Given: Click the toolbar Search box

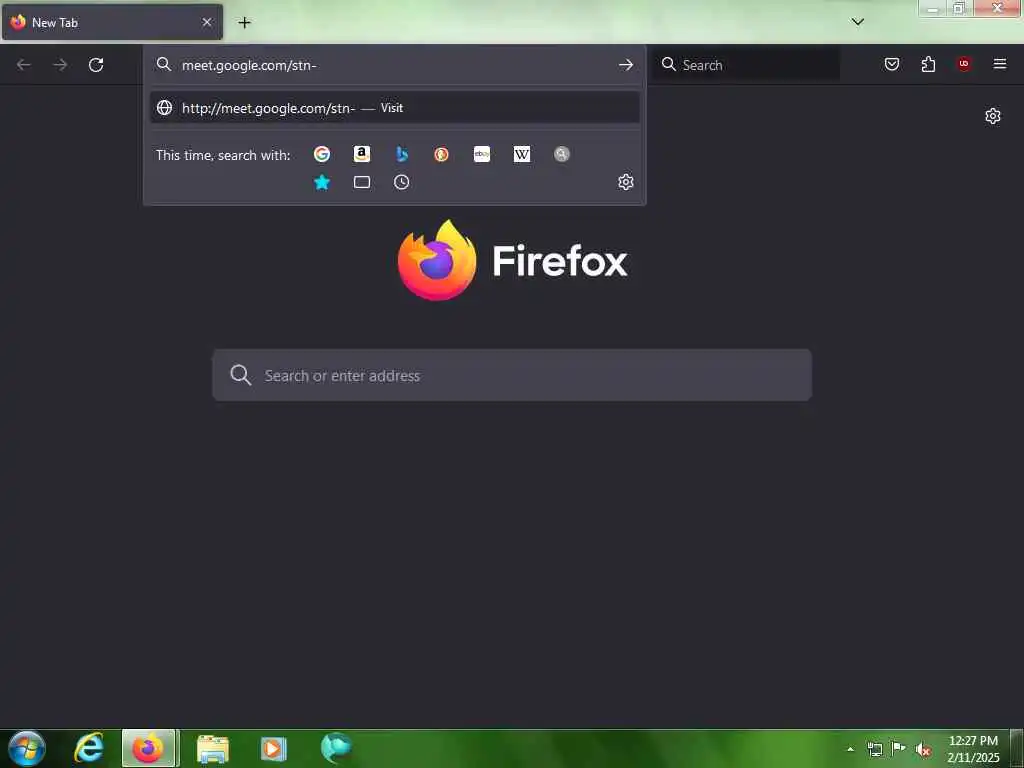Looking at the screenshot, I should click(746, 65).
